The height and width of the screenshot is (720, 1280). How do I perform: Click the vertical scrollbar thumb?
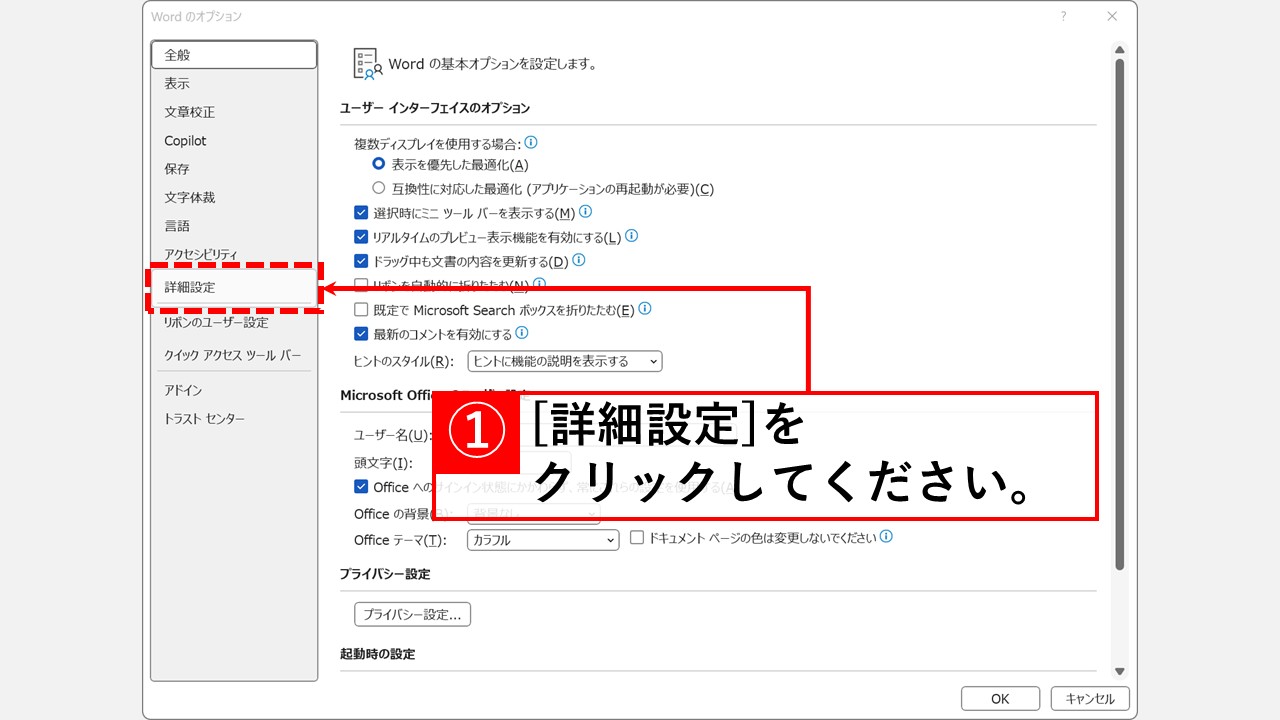1120,315
